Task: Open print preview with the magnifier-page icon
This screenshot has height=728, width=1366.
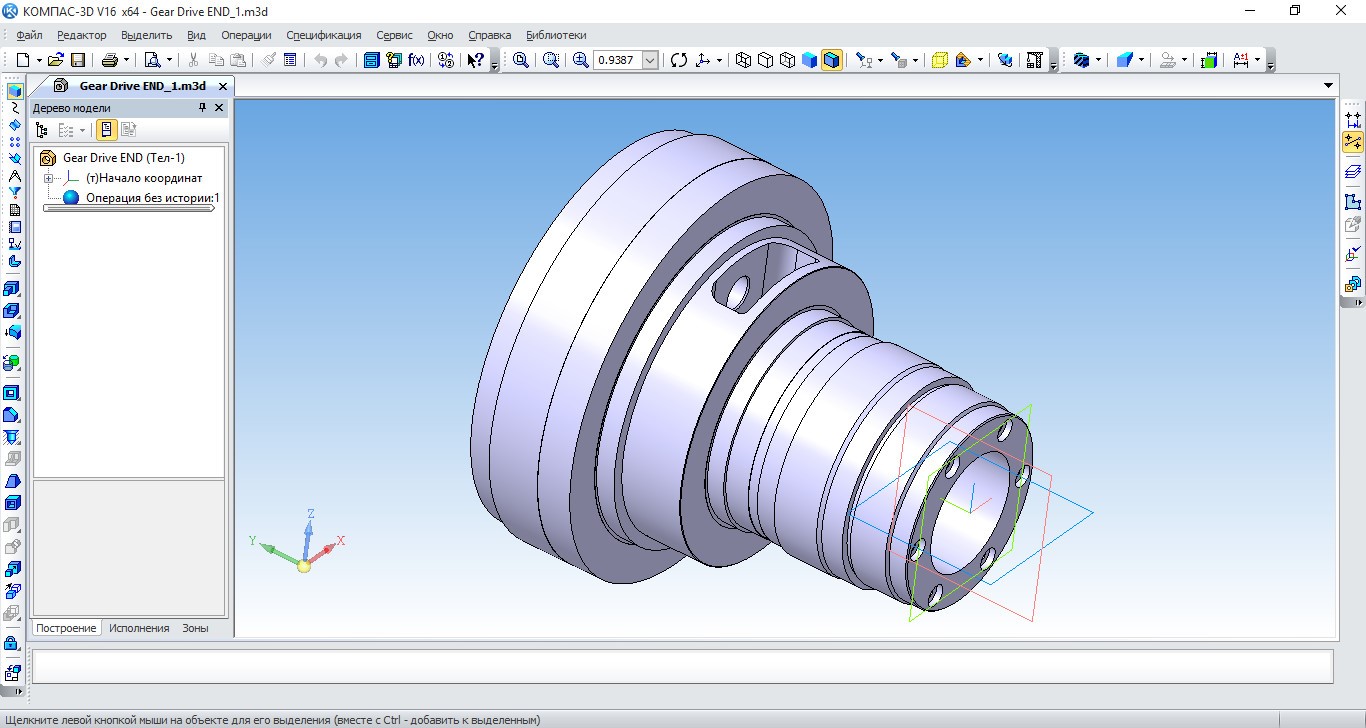Action: coord(153,60)
